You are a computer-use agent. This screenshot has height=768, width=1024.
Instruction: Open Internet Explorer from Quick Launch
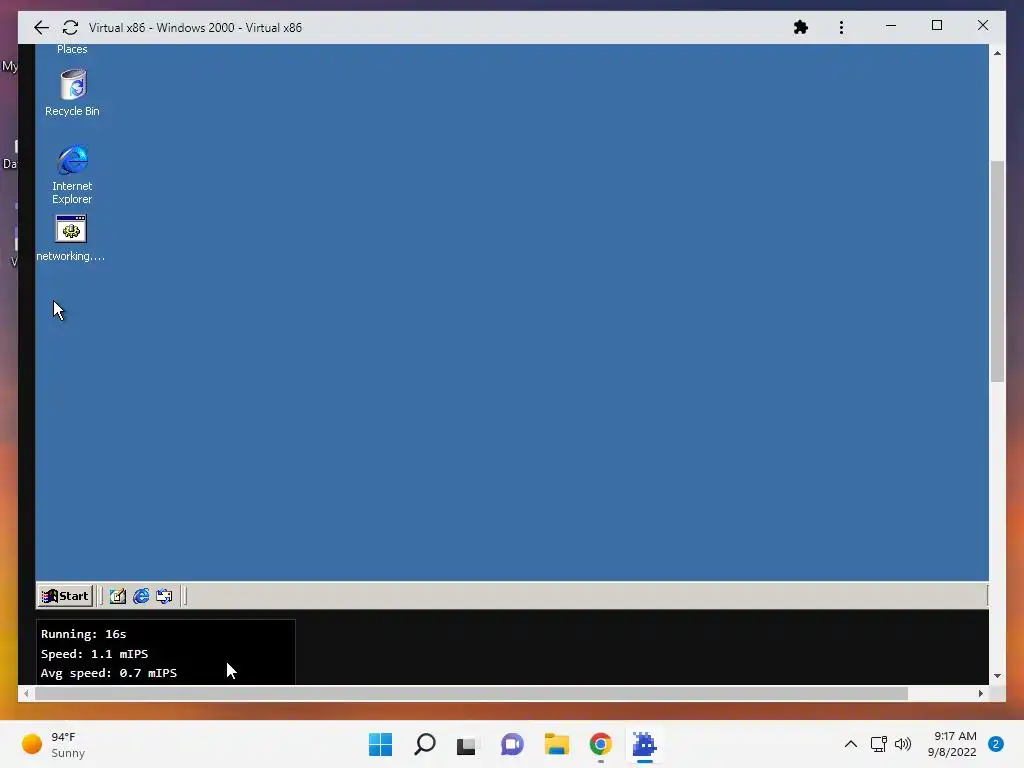coord(141,596)
